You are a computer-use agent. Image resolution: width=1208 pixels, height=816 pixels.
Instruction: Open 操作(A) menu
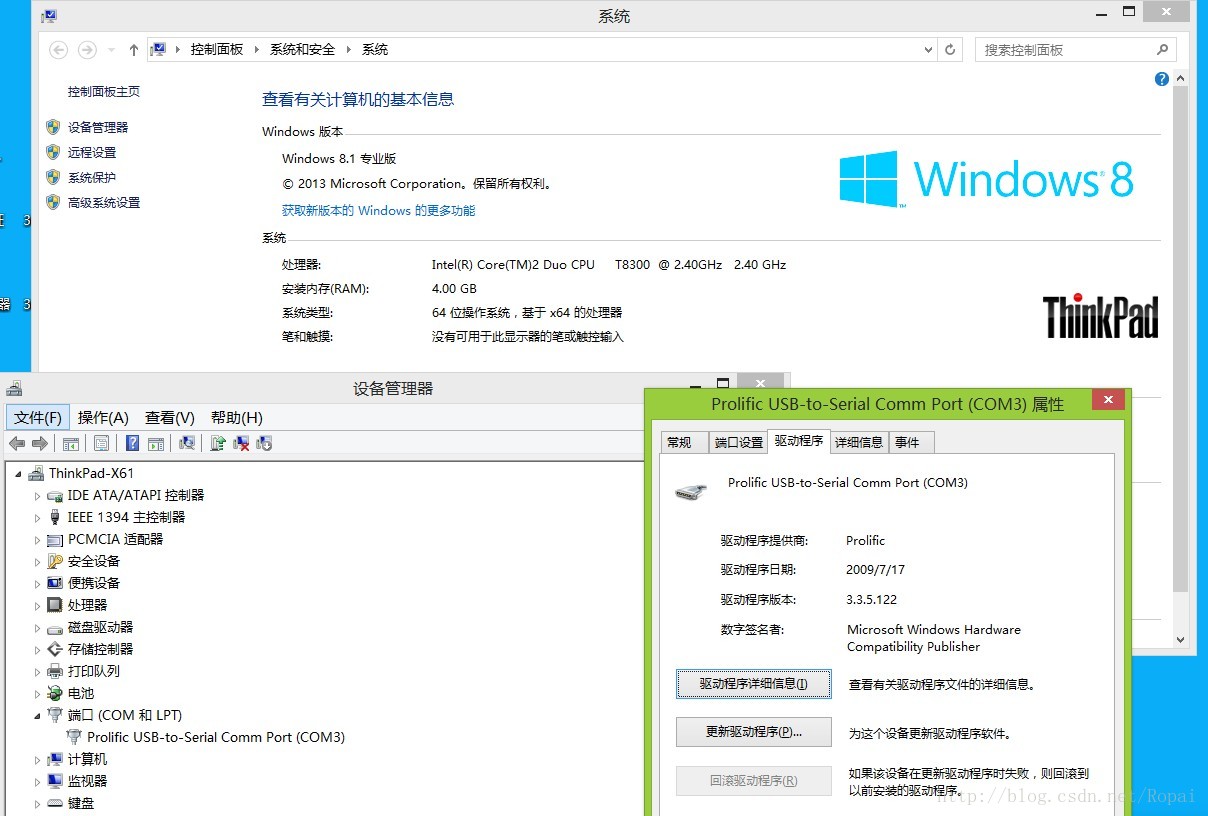click(103, 417)
